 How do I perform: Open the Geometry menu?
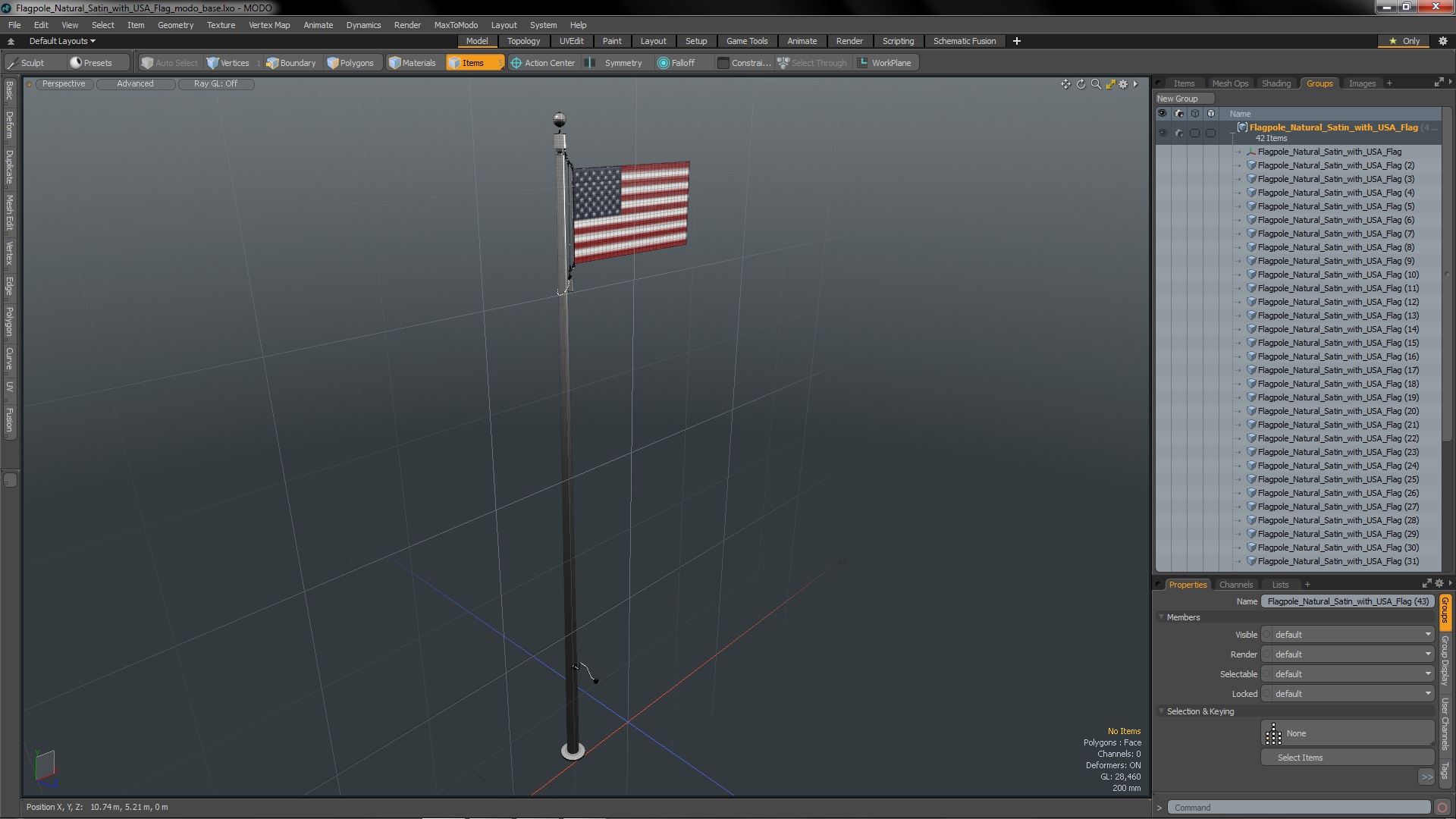pos(175,25)
